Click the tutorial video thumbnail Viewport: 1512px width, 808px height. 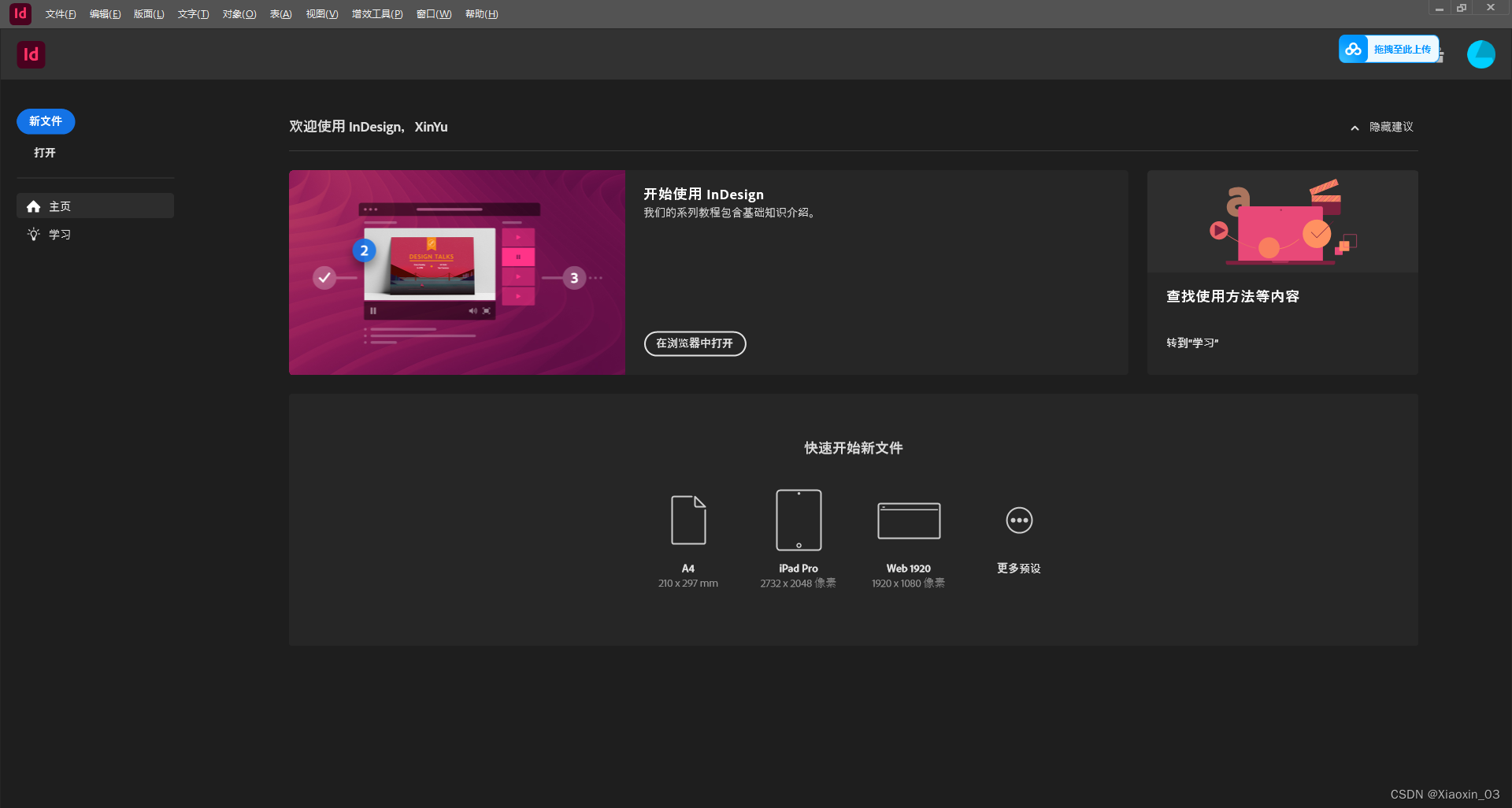[457, 272]
